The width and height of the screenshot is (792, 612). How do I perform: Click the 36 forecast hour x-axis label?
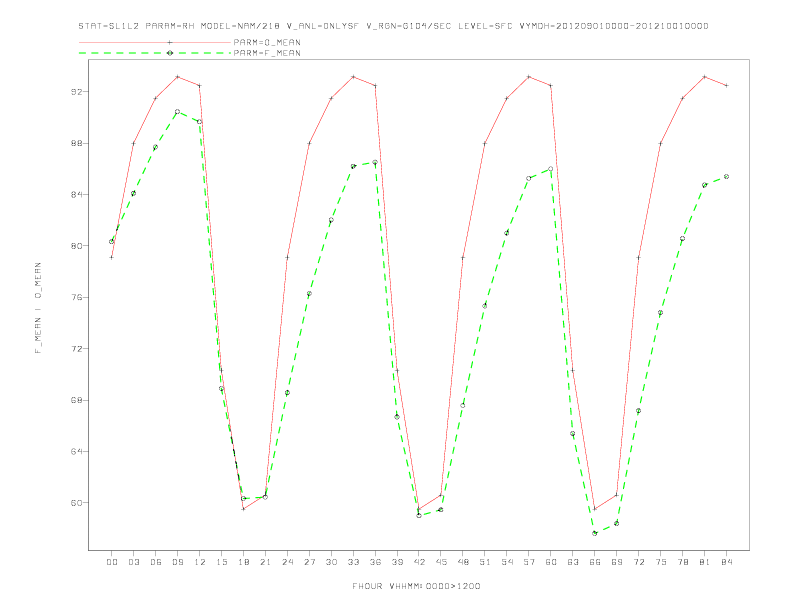coord(375,562)
